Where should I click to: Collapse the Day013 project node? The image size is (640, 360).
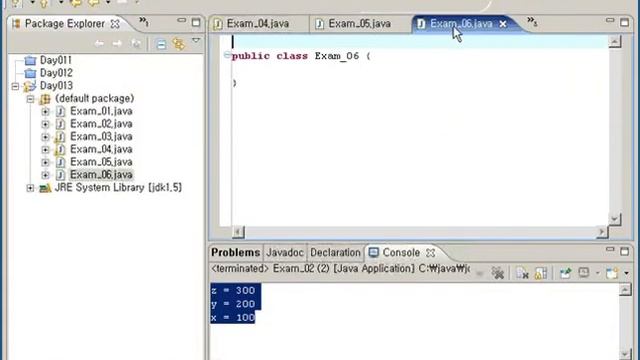[x=16, y=86]
